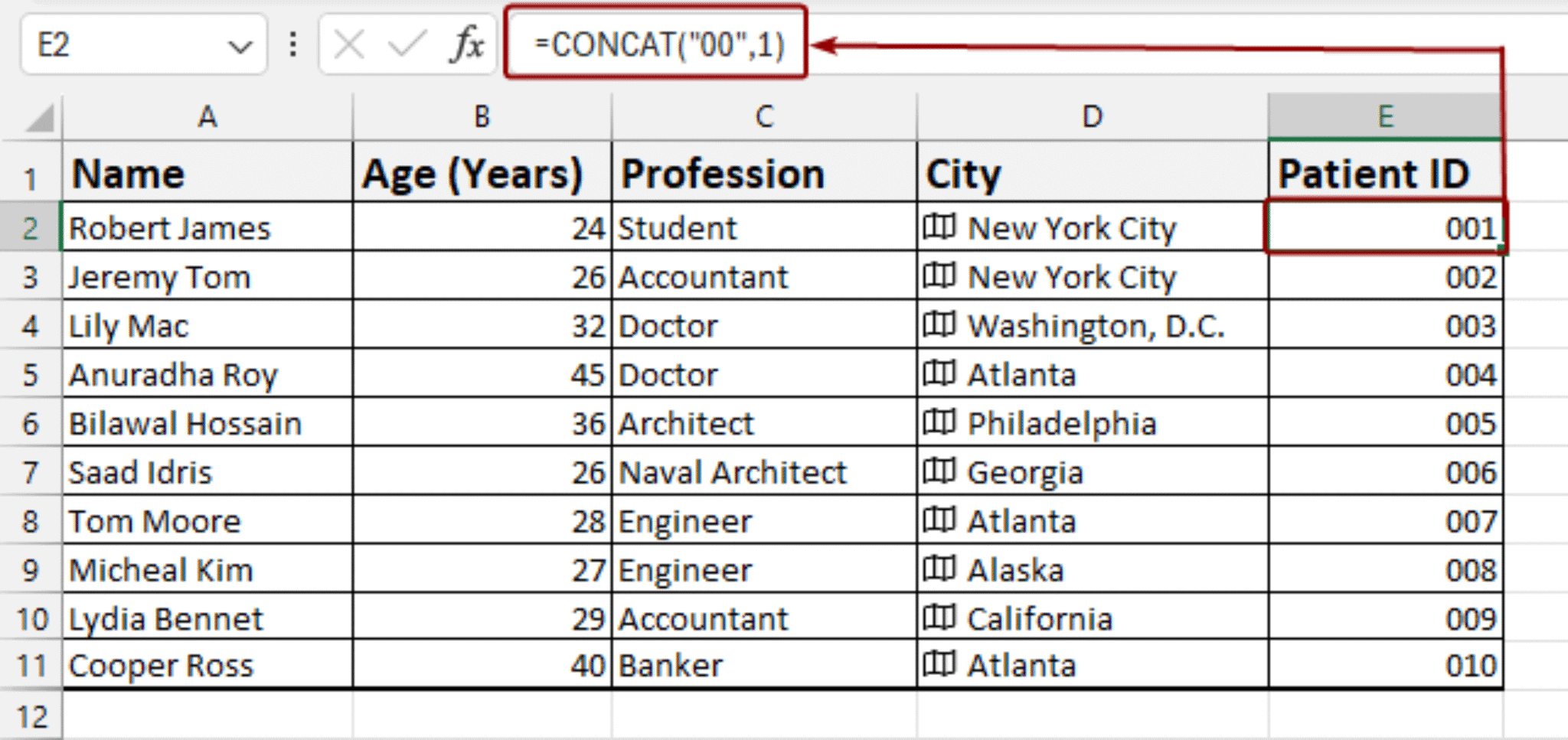Expand the Name Box dropdown arrow
Image resolution: width=1568 pixels, height=740 pixels.
(x=240, y=46)
